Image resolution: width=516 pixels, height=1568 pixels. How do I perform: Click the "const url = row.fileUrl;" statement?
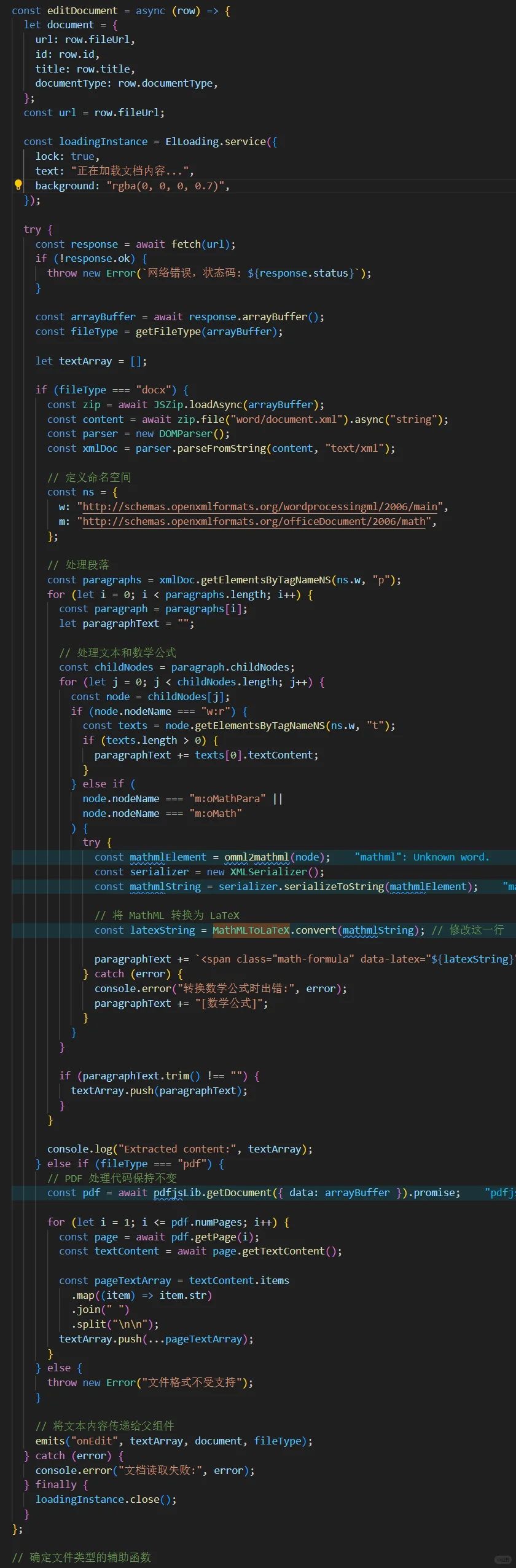point(94,113)
